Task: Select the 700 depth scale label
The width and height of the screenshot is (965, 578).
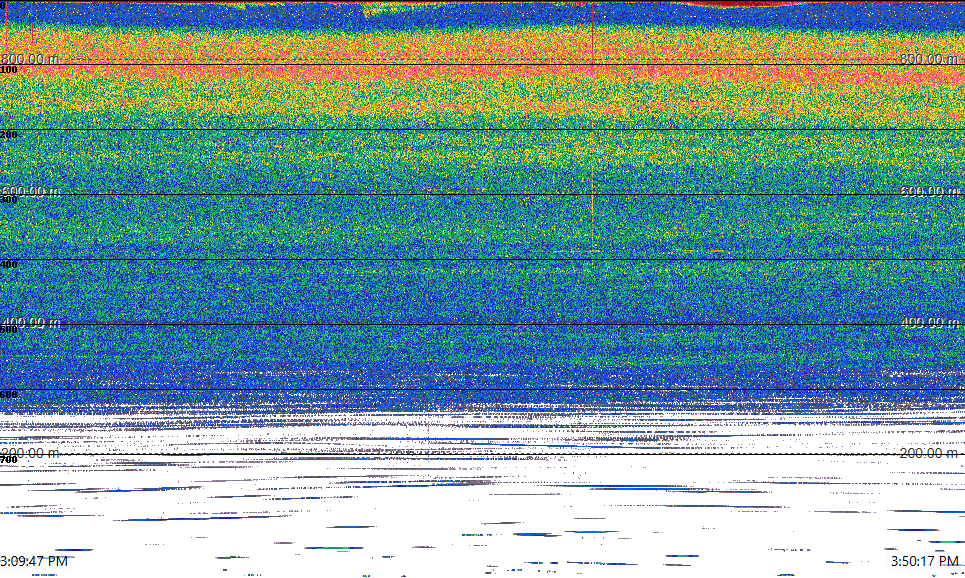Action: [x=9, y=460]
